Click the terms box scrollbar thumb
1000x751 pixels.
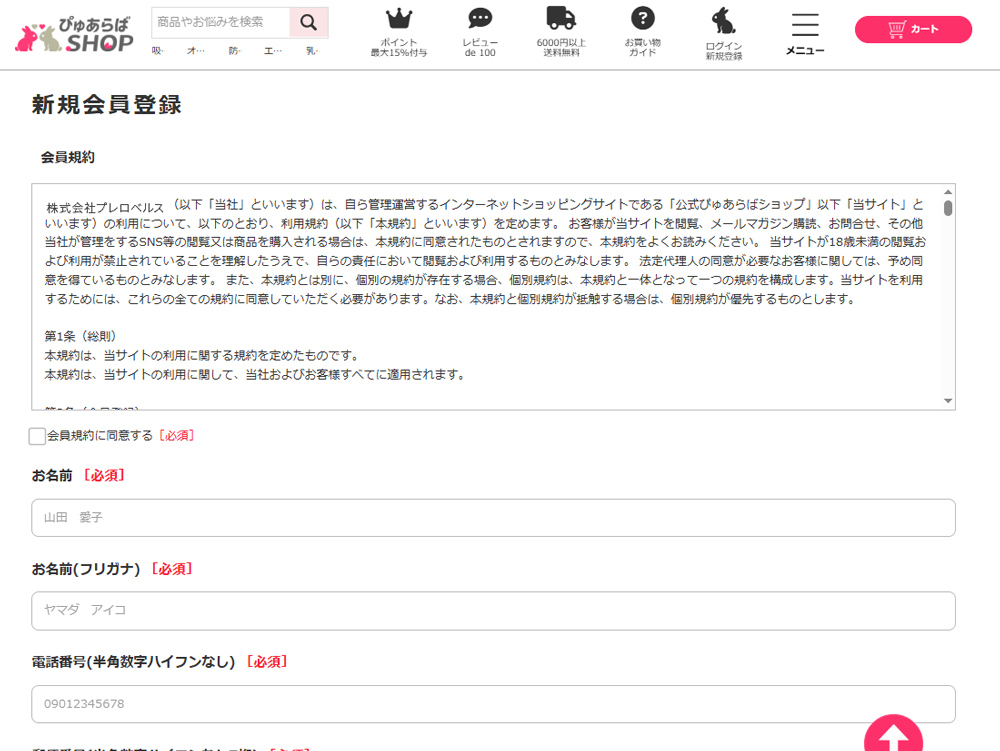[x=948, y=208]
